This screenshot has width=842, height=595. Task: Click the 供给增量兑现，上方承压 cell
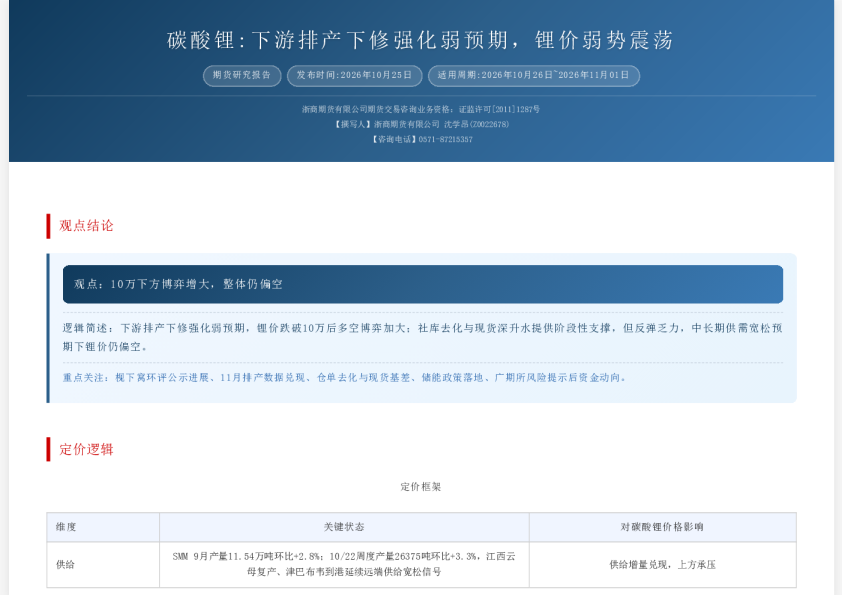click(663, 564)
